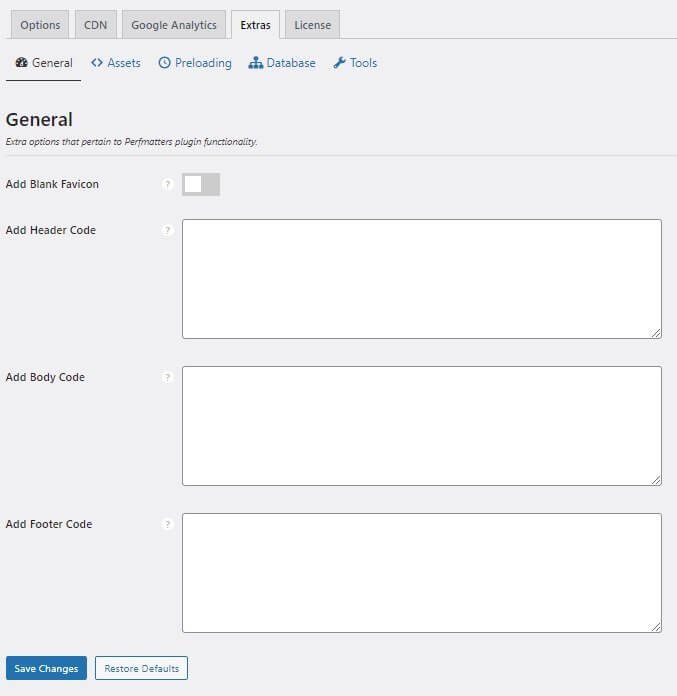
Task: Click the Add Blank Favicon label
Action: 52,184
